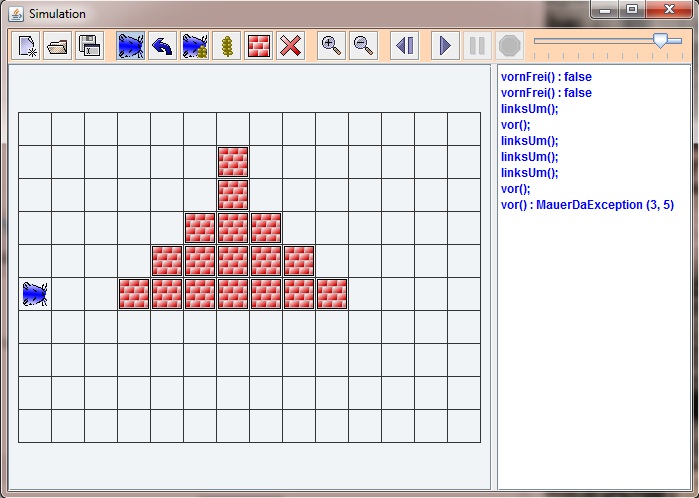Start the simulation with the play button
This screenshot has width=699, height=498.
tap(445, 45)
